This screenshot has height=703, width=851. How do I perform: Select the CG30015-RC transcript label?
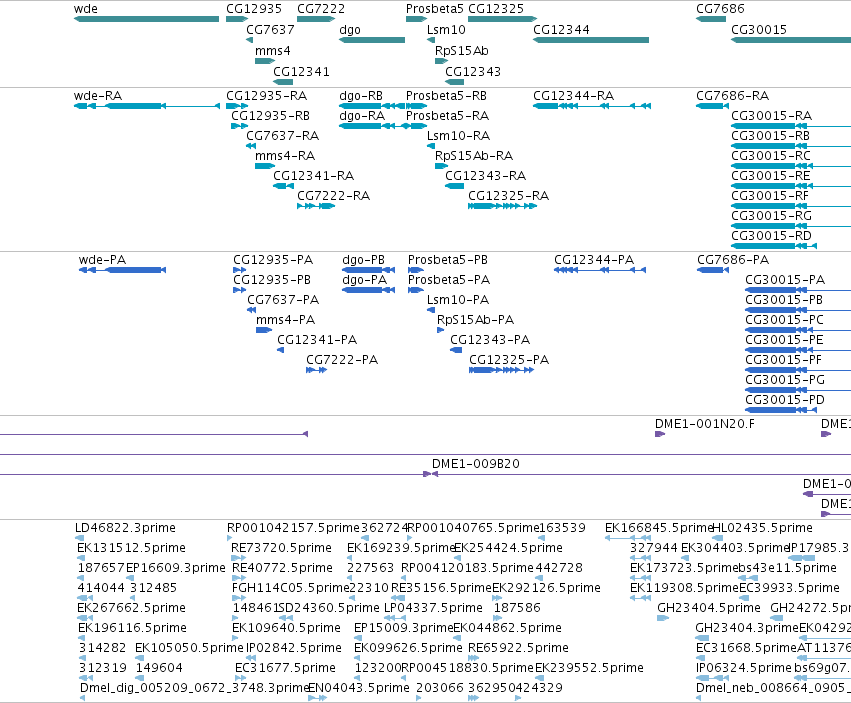coord(771,156)
